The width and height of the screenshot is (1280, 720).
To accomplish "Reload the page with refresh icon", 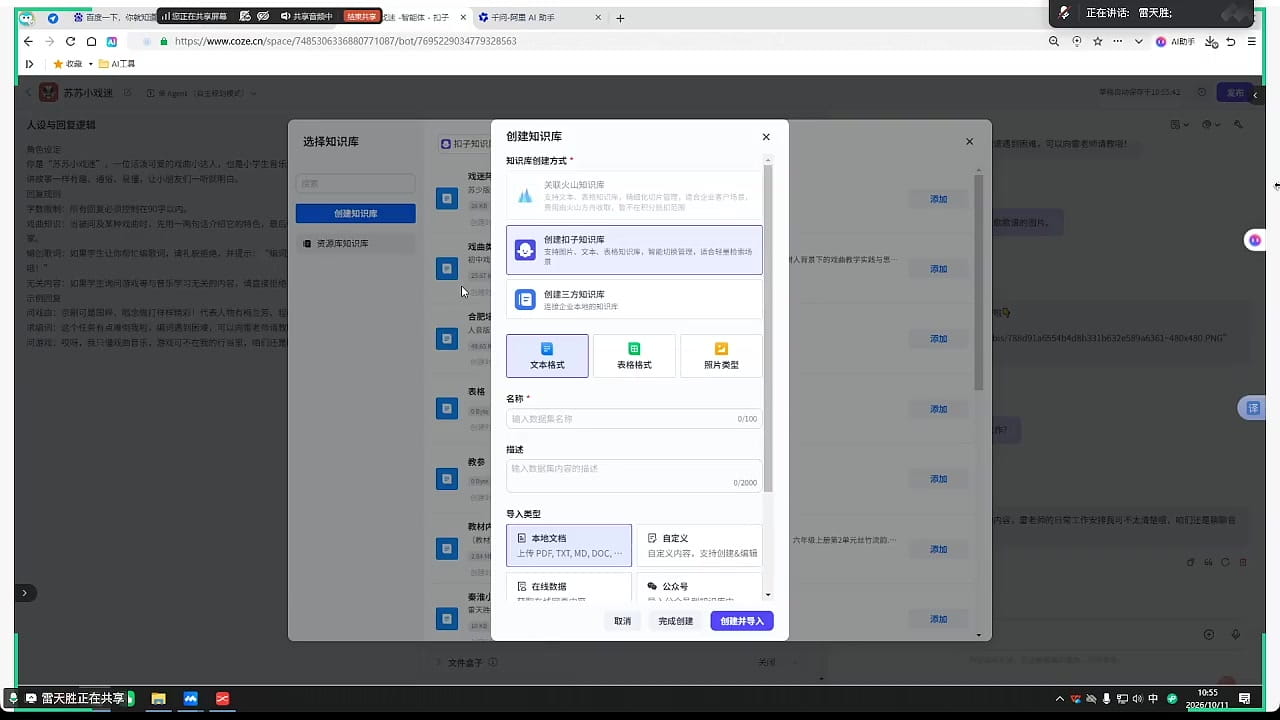I will [x=70, y=42].
